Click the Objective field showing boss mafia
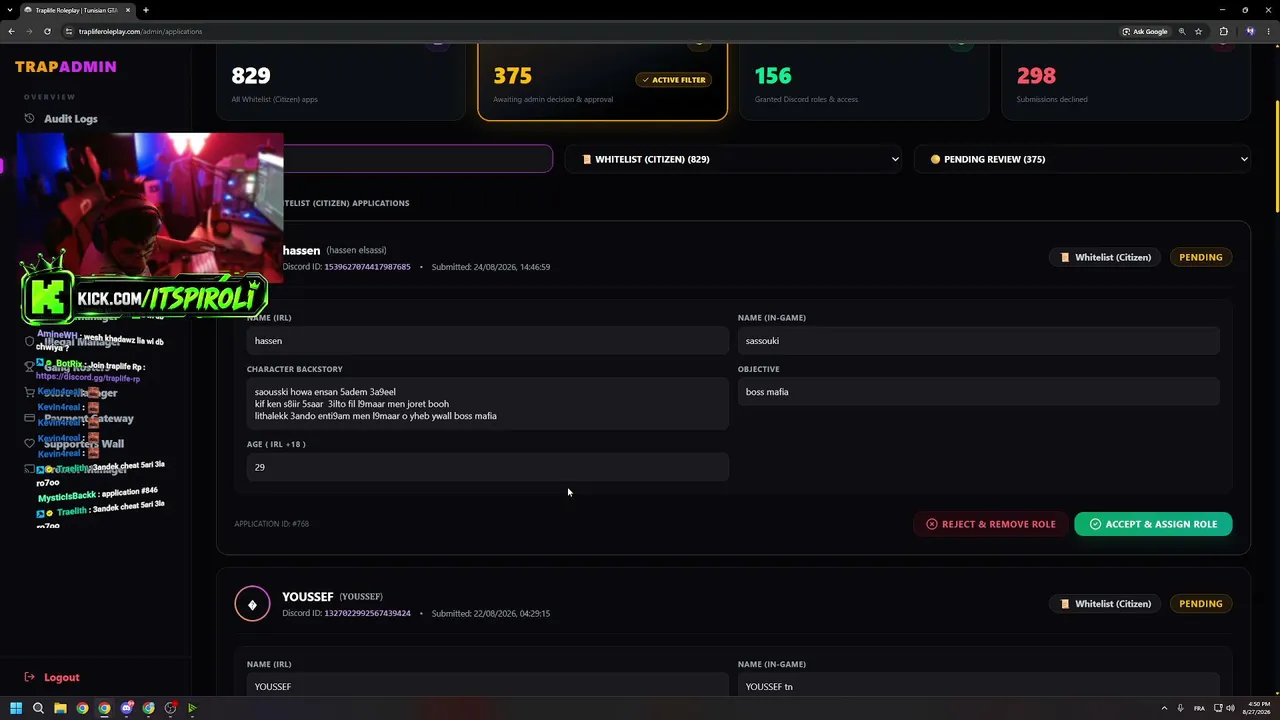 [979, 392]
